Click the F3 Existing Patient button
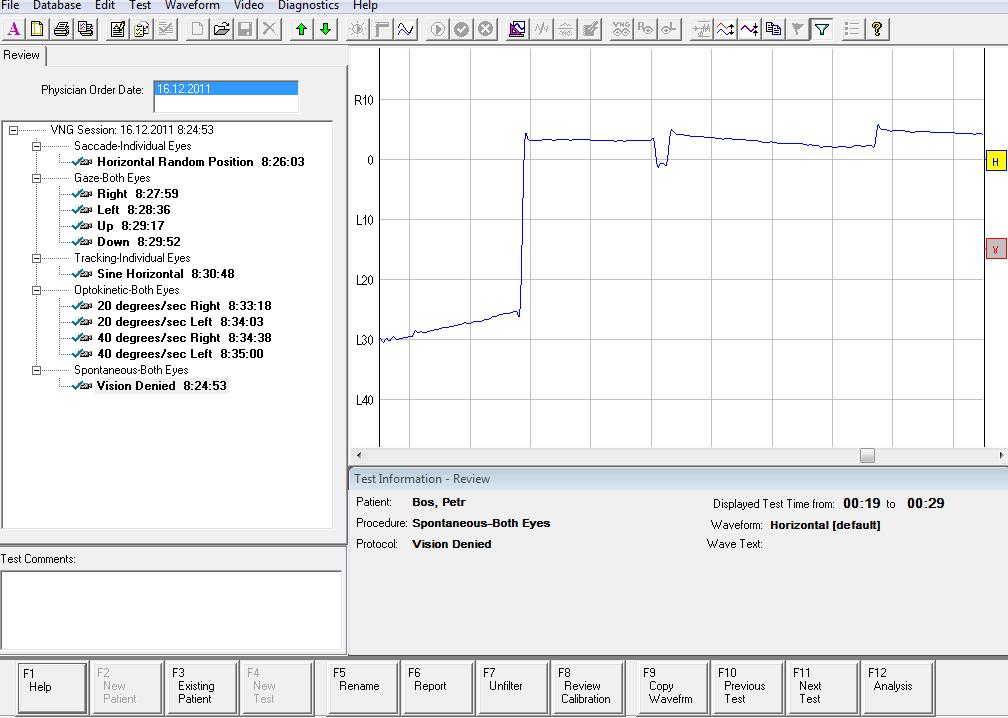Image resolution: width=1008 pixels, height=718 pixels. coord(201,688)
